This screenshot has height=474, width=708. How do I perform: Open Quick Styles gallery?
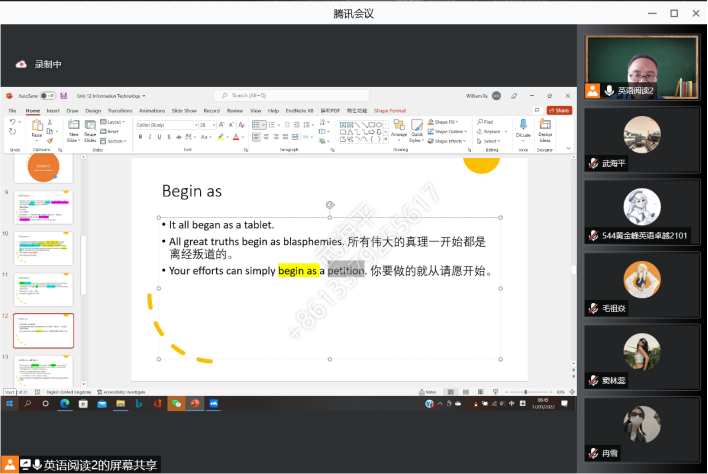[x=417, y=130]
